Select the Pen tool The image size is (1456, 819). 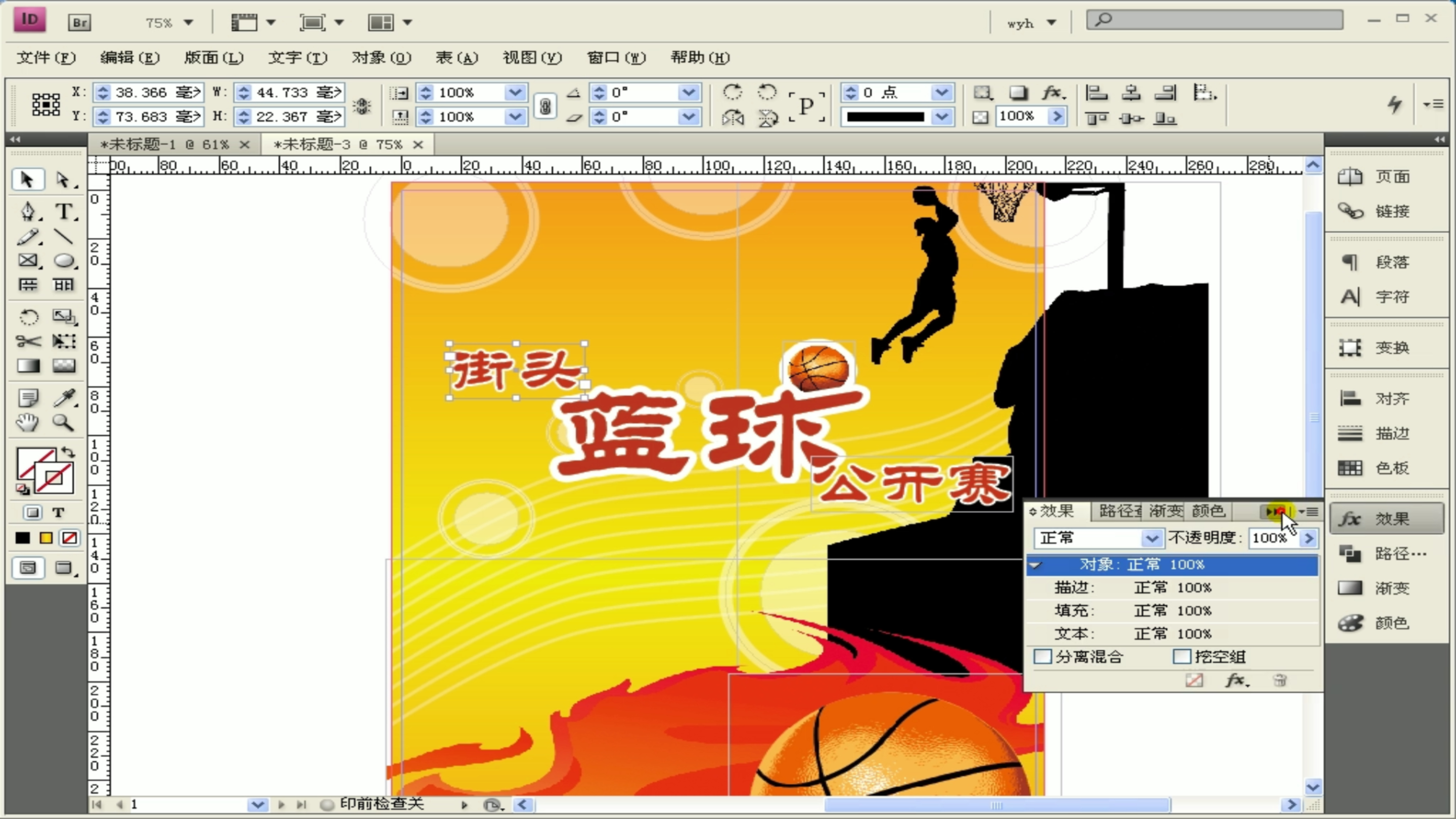pos(27,211)
